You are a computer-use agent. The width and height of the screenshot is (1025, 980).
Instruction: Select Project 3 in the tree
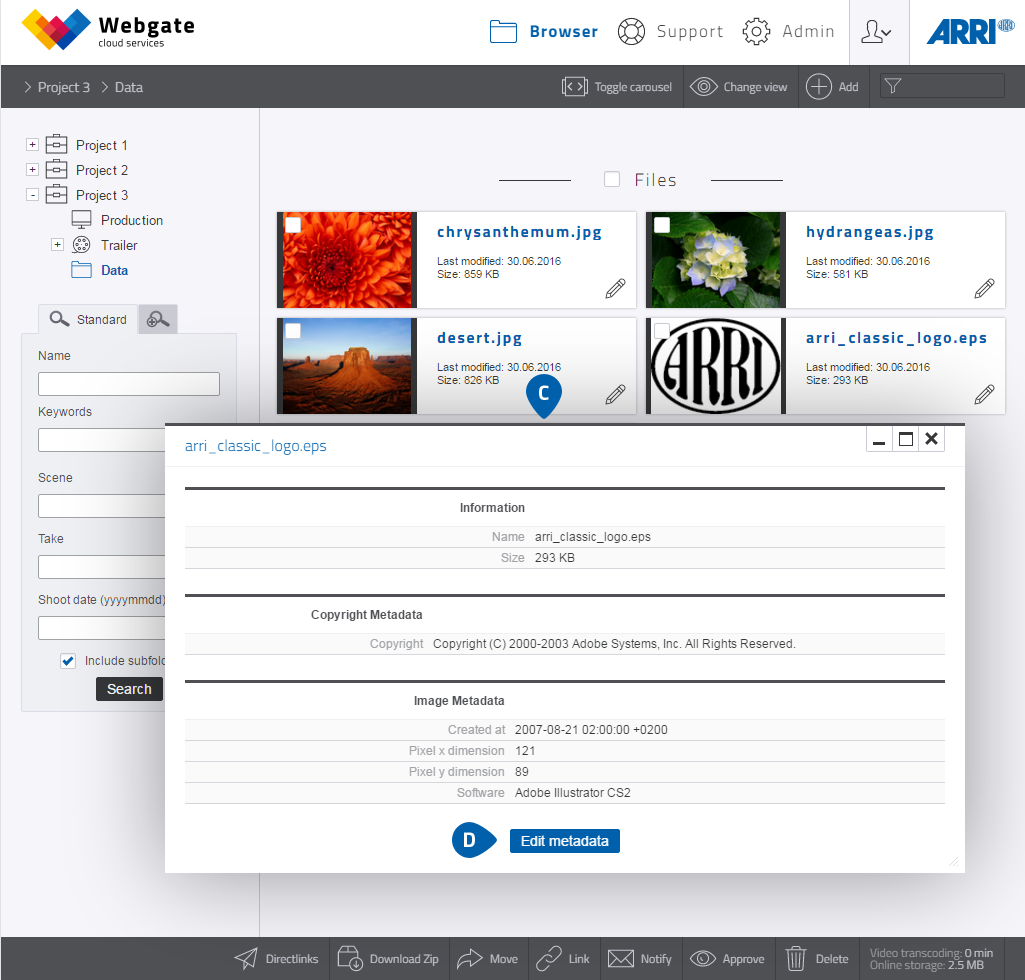pyautogui.click(x=102, y=195)
